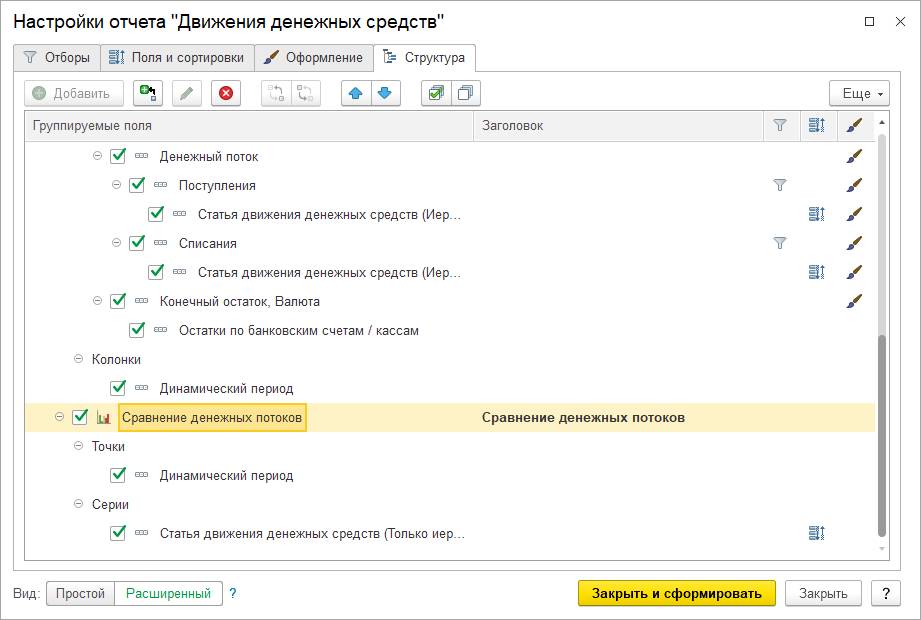Collapse the Колонки group

pos(79,359)
